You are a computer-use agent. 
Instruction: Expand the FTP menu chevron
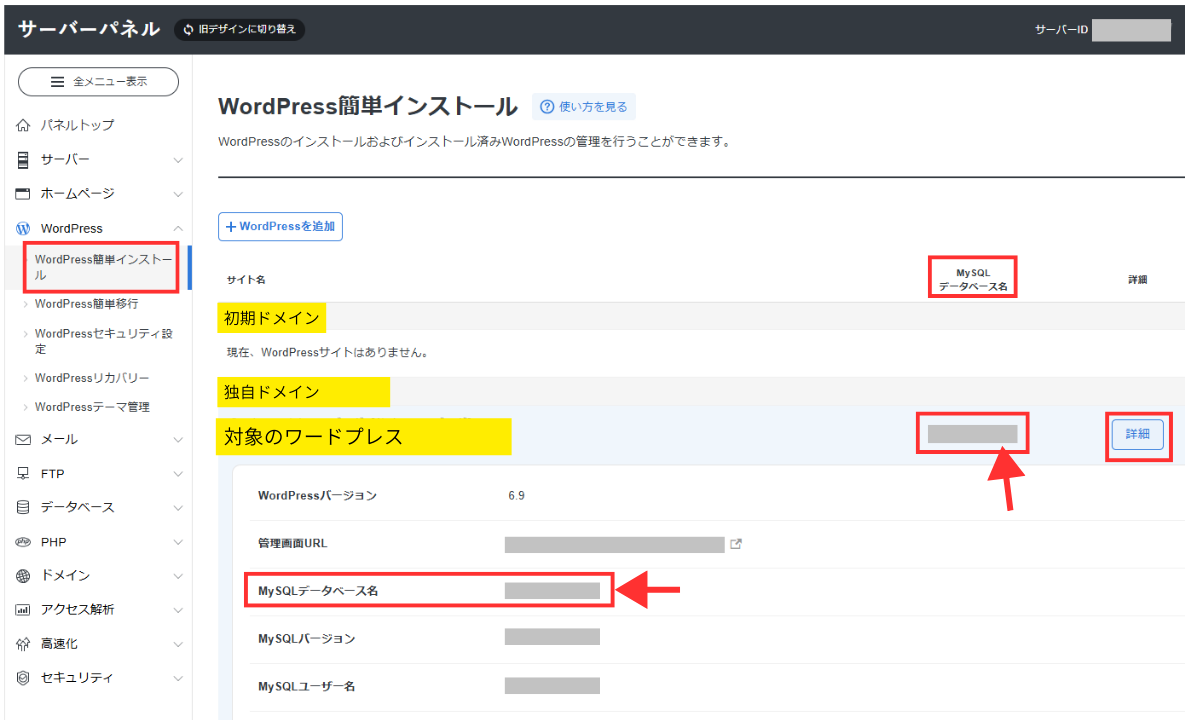[178, 473]
